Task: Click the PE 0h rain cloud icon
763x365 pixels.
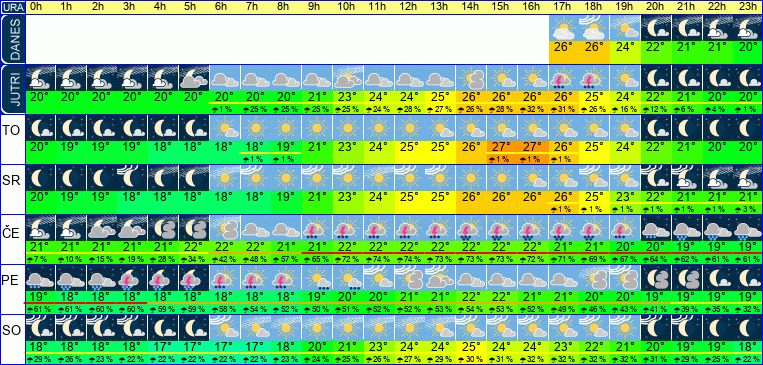Action: [40, 279]
